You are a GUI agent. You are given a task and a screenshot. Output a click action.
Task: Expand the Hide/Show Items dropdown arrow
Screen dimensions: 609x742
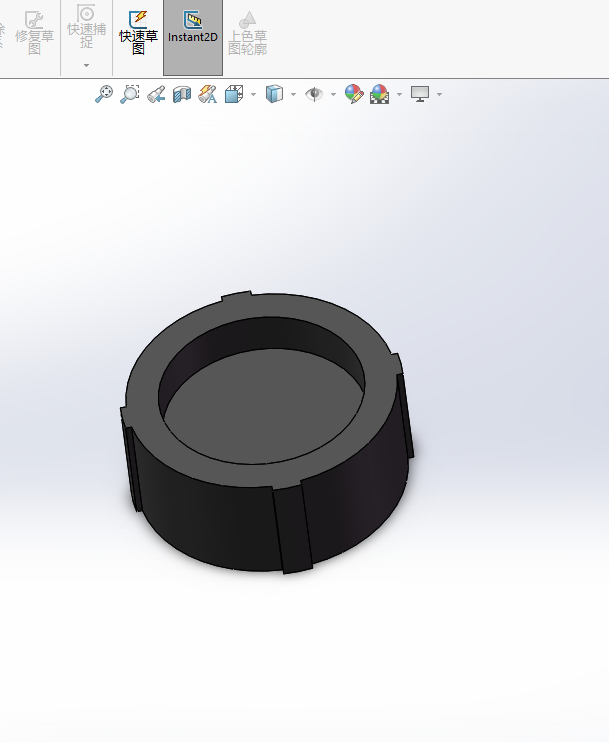tap(333, 95)
